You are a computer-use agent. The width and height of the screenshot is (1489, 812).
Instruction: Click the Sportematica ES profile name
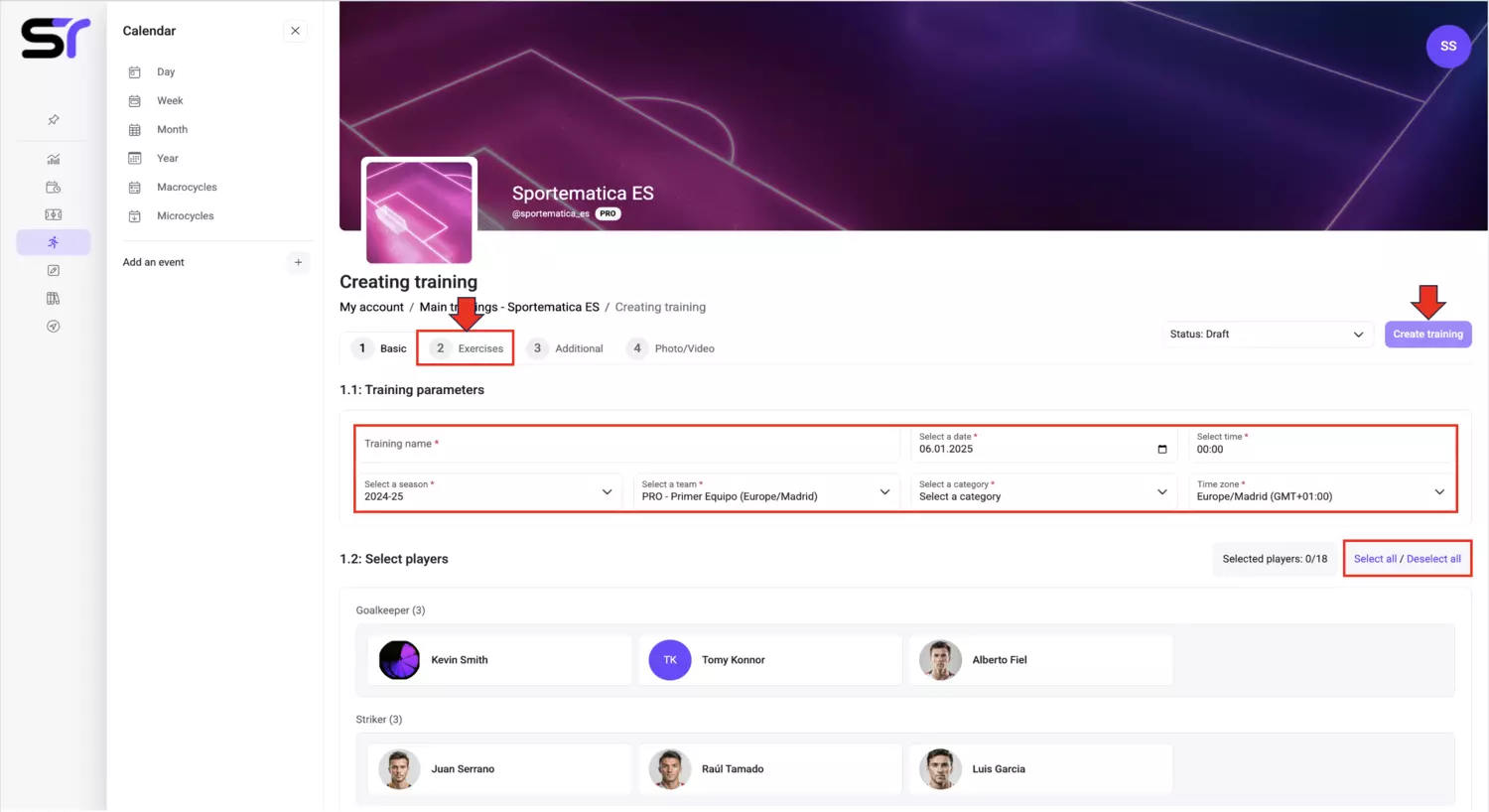[583, 194]
